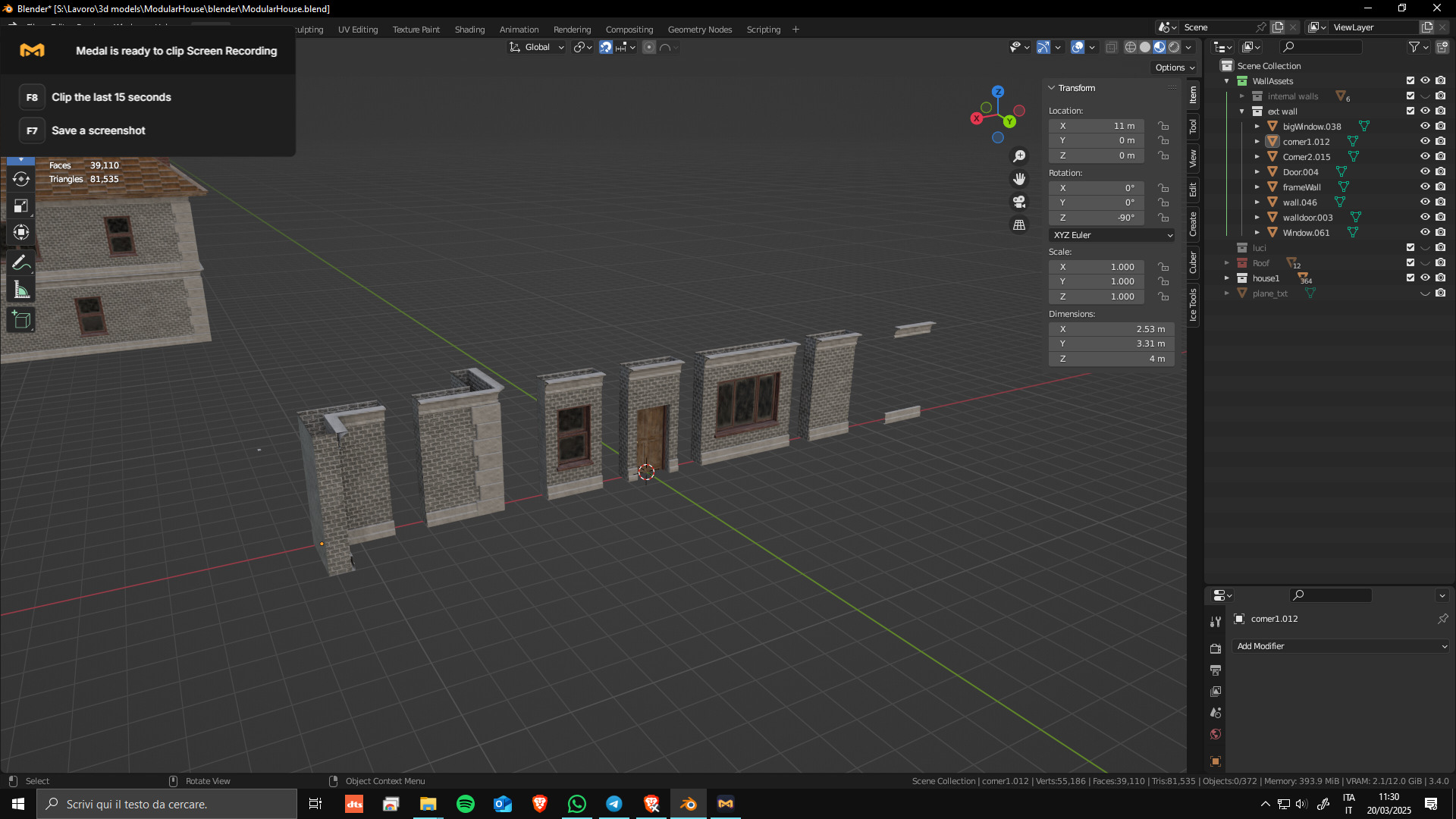This screenshot has width=1456, height=819.
Task: Open the Create sidebar tab
Action: 1193,224
